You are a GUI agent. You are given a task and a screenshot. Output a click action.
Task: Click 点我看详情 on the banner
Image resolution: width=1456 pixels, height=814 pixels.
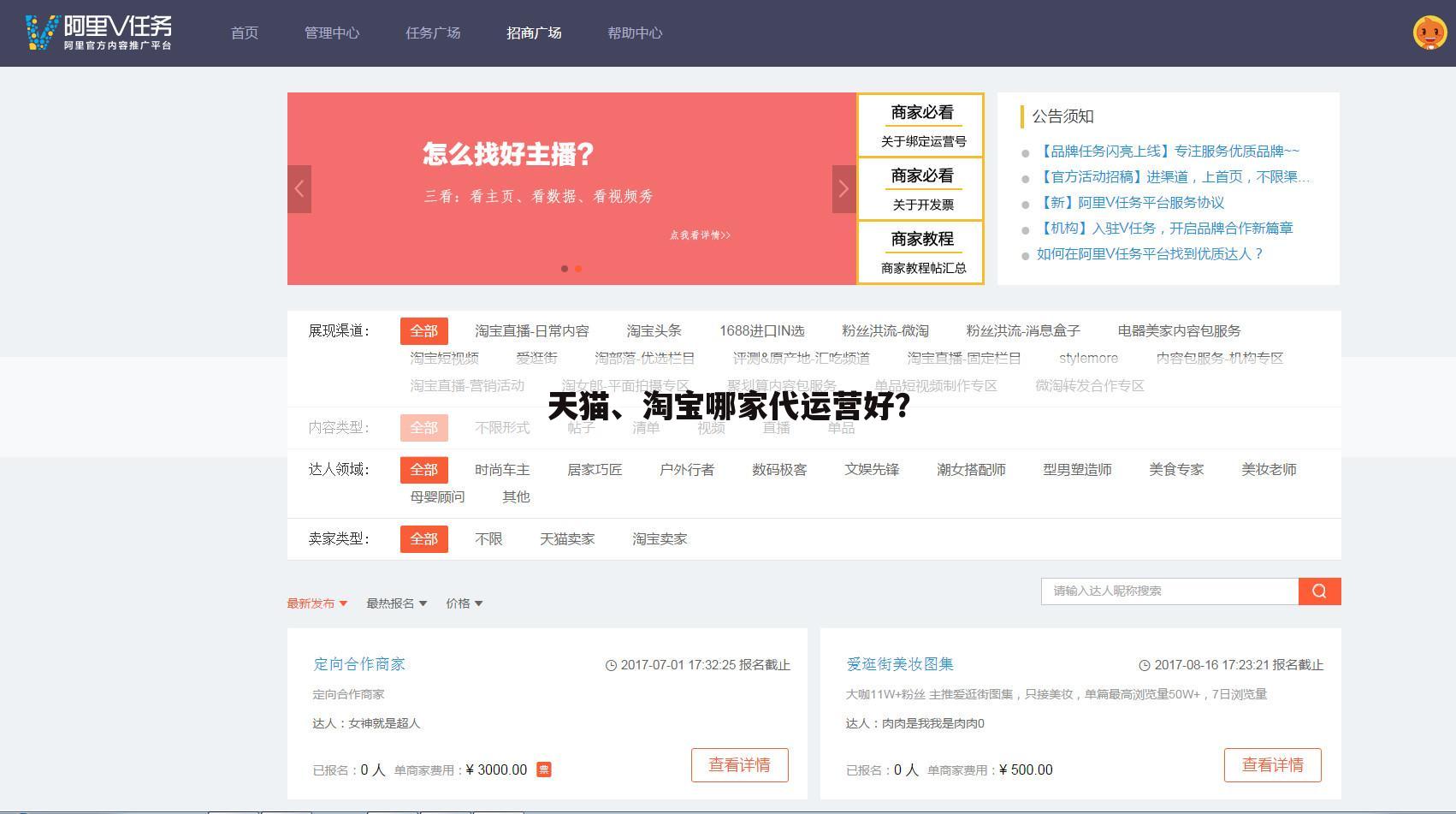click(700, 235)
